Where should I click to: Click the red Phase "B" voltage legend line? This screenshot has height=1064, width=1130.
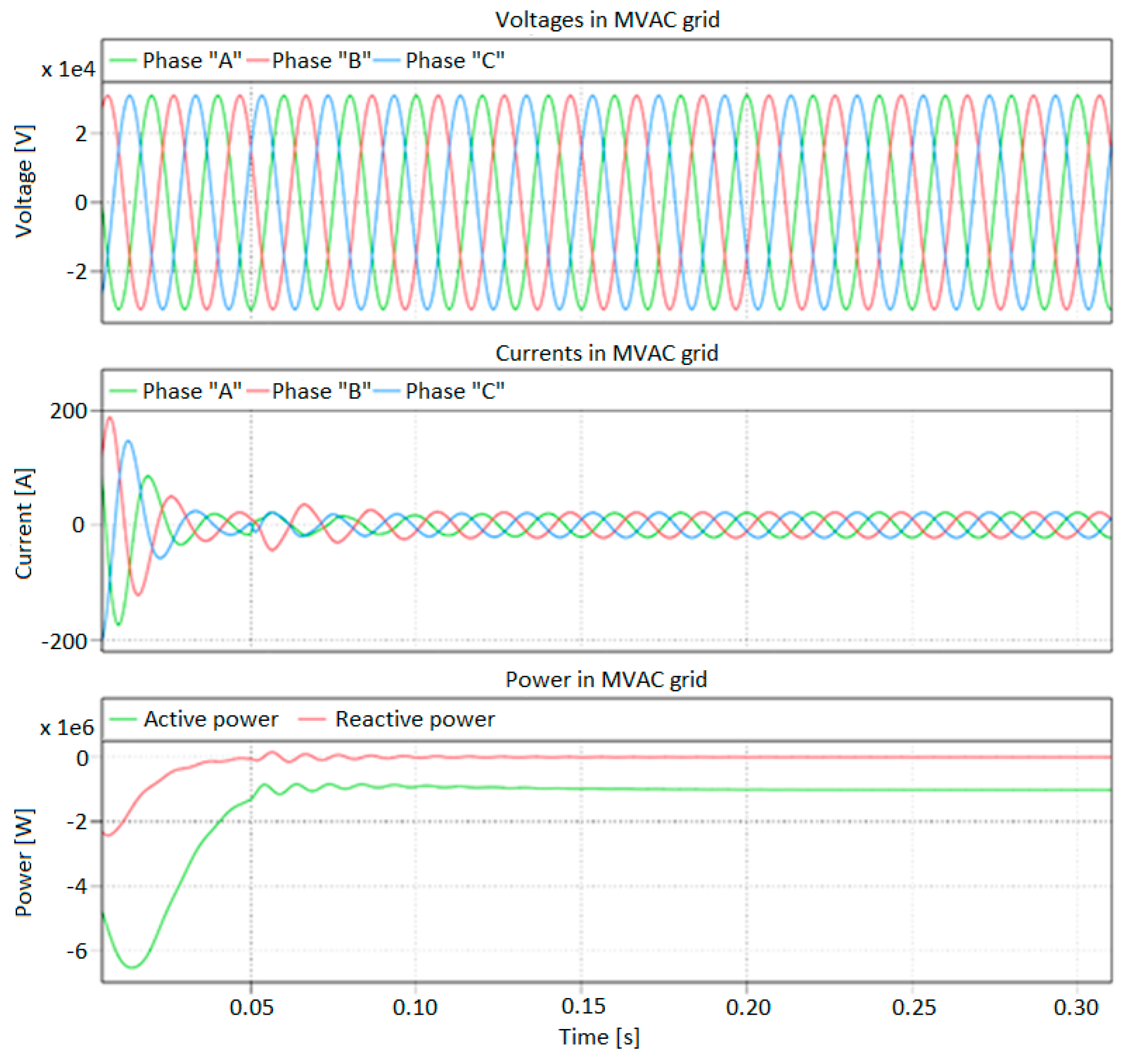point(258,60)
